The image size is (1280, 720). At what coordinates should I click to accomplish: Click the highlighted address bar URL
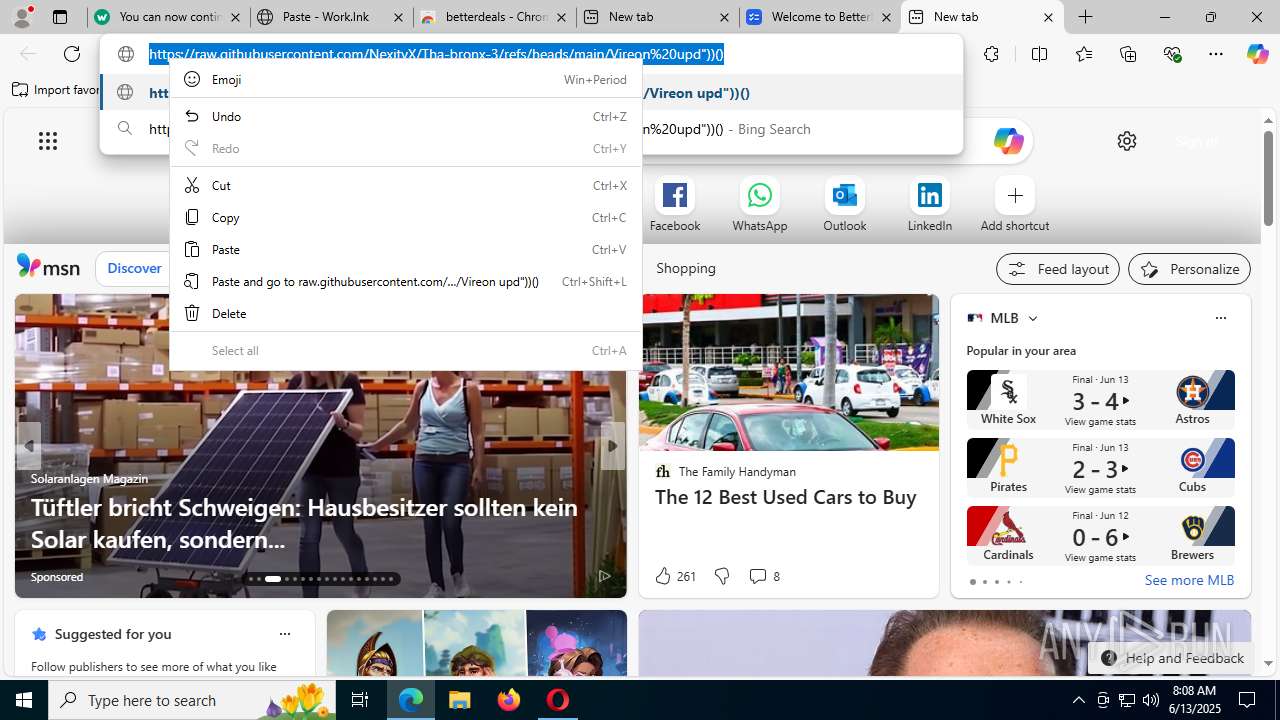[x=436, y=54]
